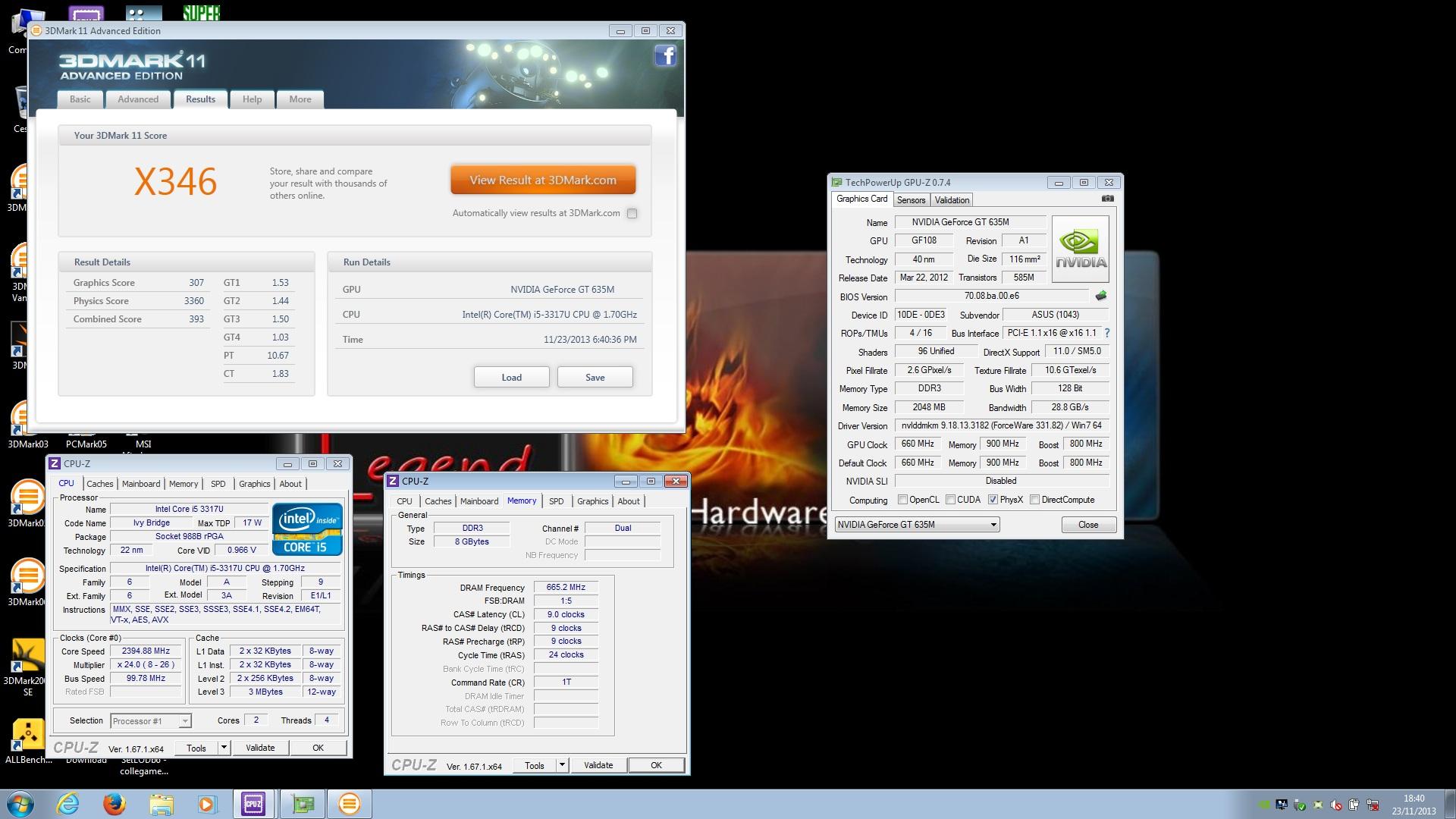Launch Firefox from taskbar
The width and height of the screenshot is (1456, 819).
click(115, 804)
